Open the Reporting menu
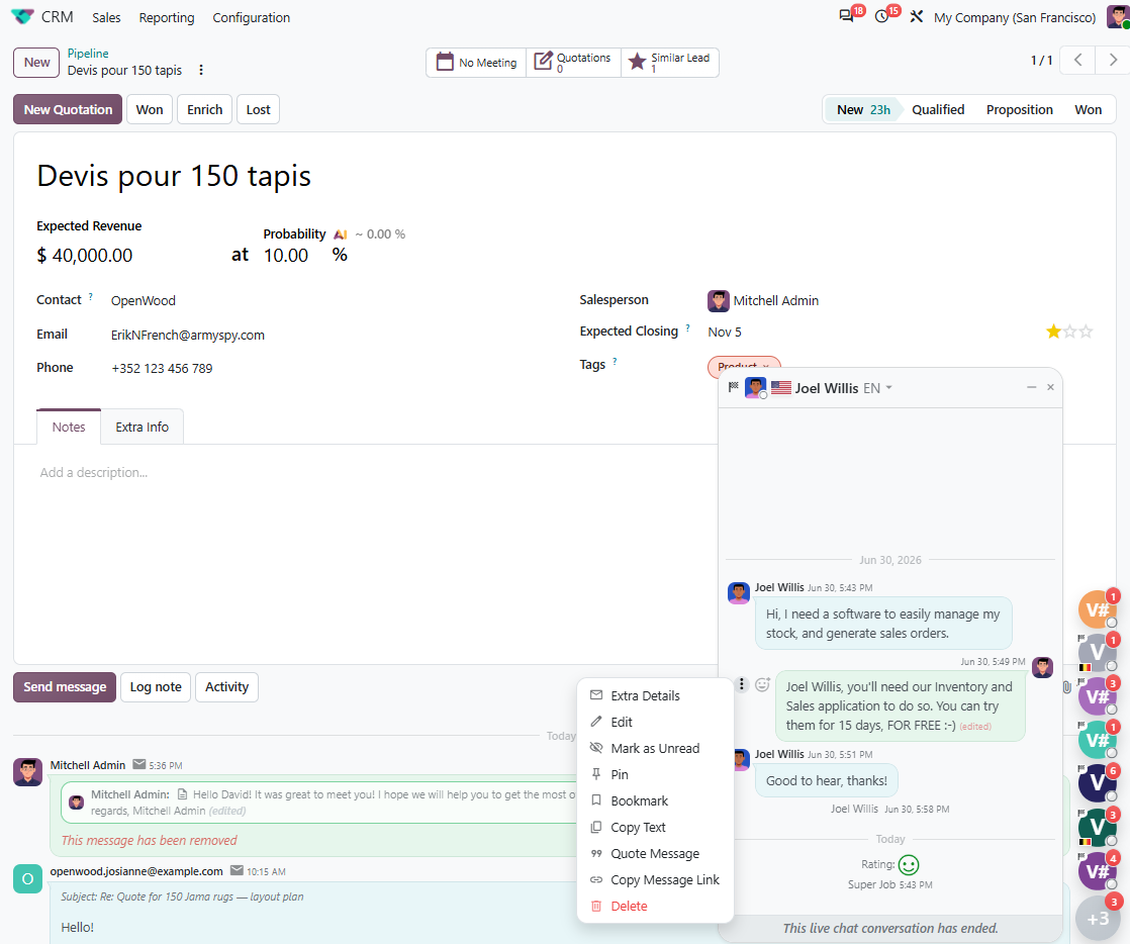 pos(166,17)
